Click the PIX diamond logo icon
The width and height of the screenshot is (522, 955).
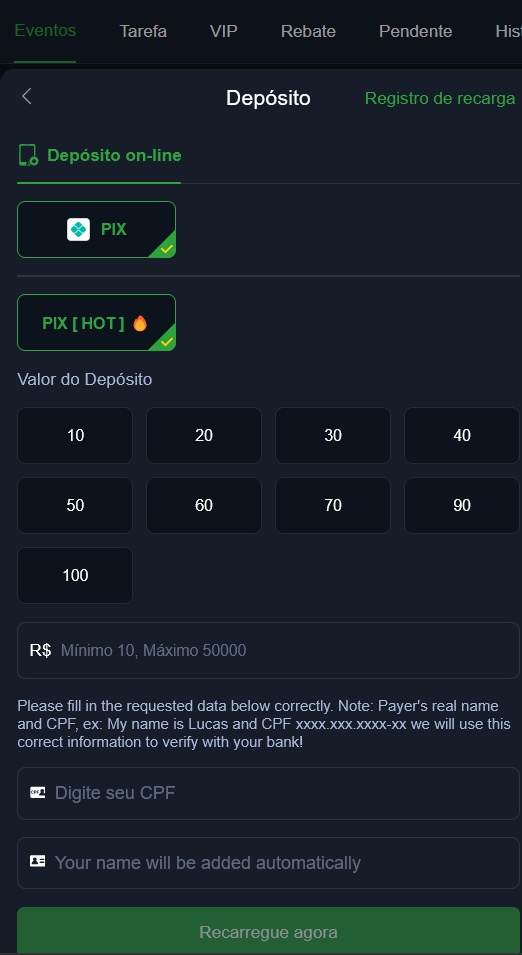coord(79,230)
